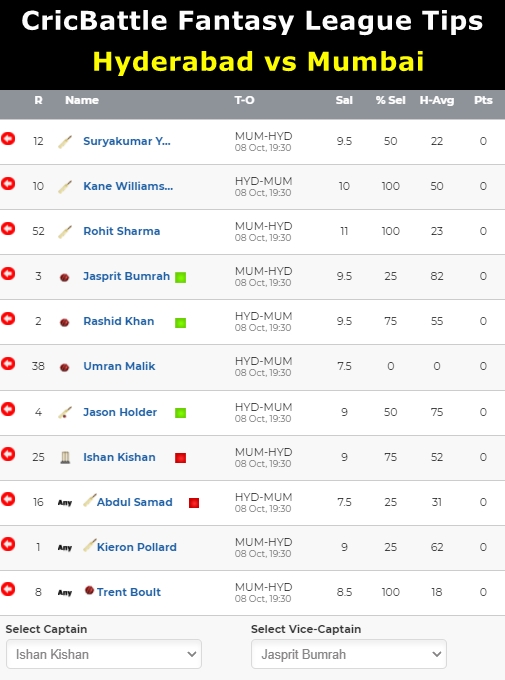The width and height of the screenshot is (505, 680).
Task: Click the ball icon next to Jasprit Bumrah
Action: (65, 277)
